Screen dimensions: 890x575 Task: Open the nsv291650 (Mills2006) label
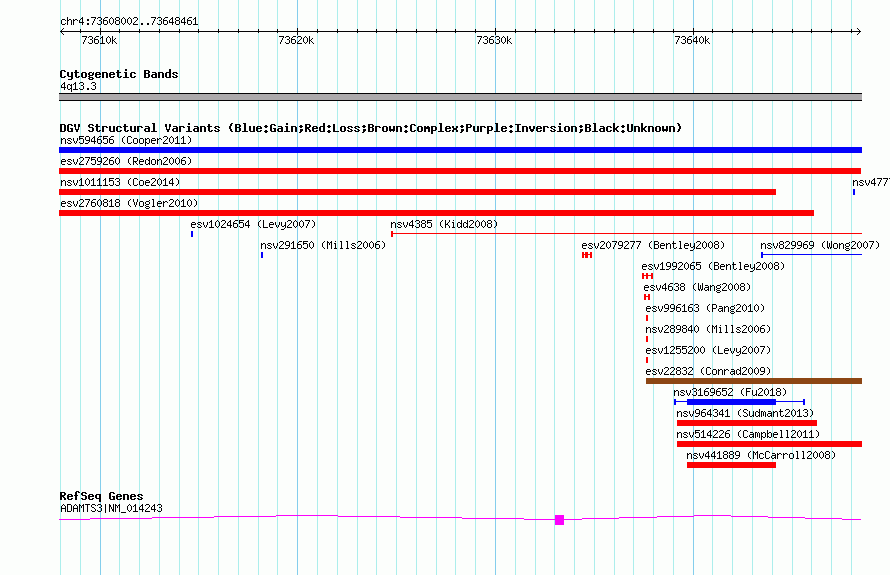coord(323,245)
